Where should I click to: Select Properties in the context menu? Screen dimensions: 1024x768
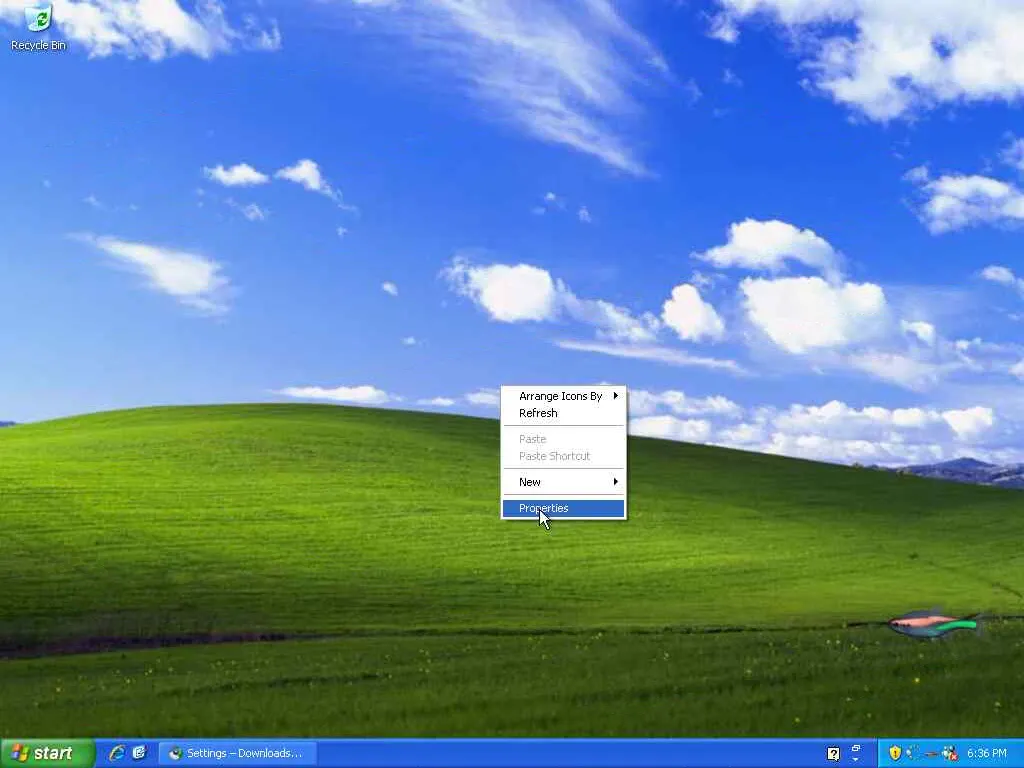pos(564,508)
